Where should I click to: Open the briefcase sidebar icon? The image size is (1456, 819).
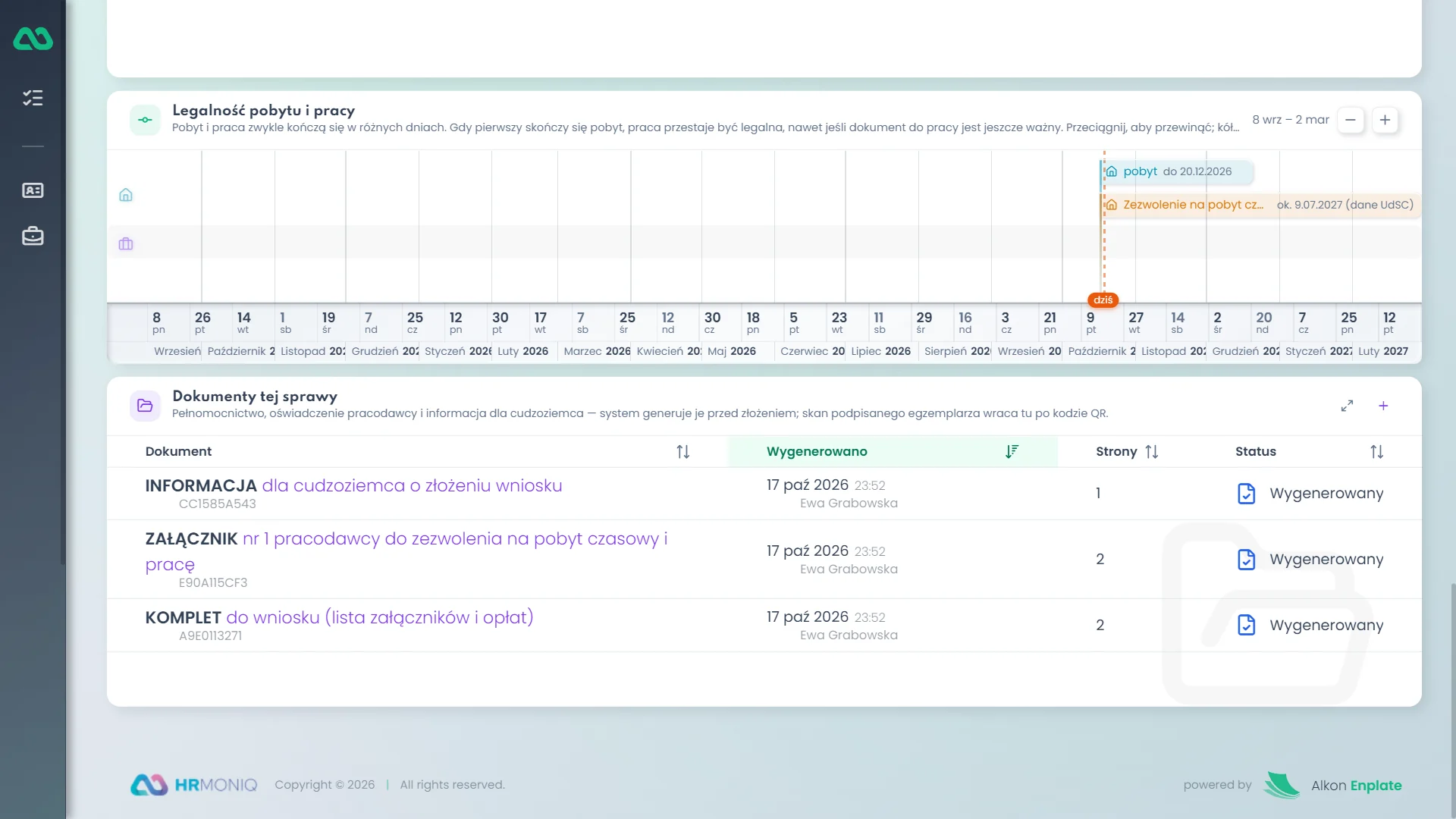click(x=33, y=236)
